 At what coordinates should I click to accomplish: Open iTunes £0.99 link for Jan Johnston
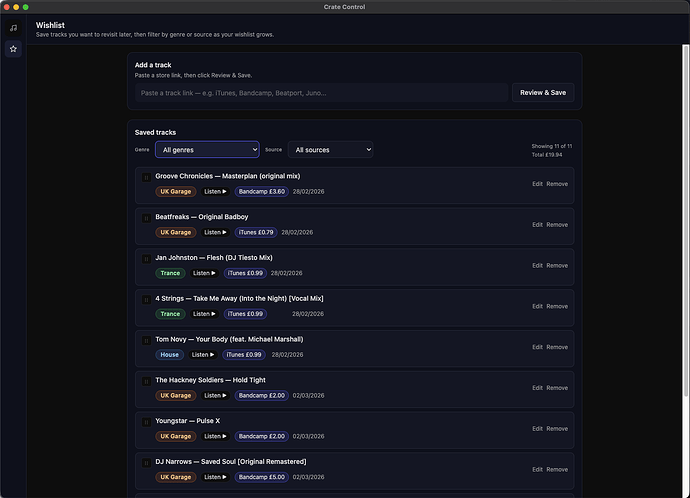(x=245, y=273)
